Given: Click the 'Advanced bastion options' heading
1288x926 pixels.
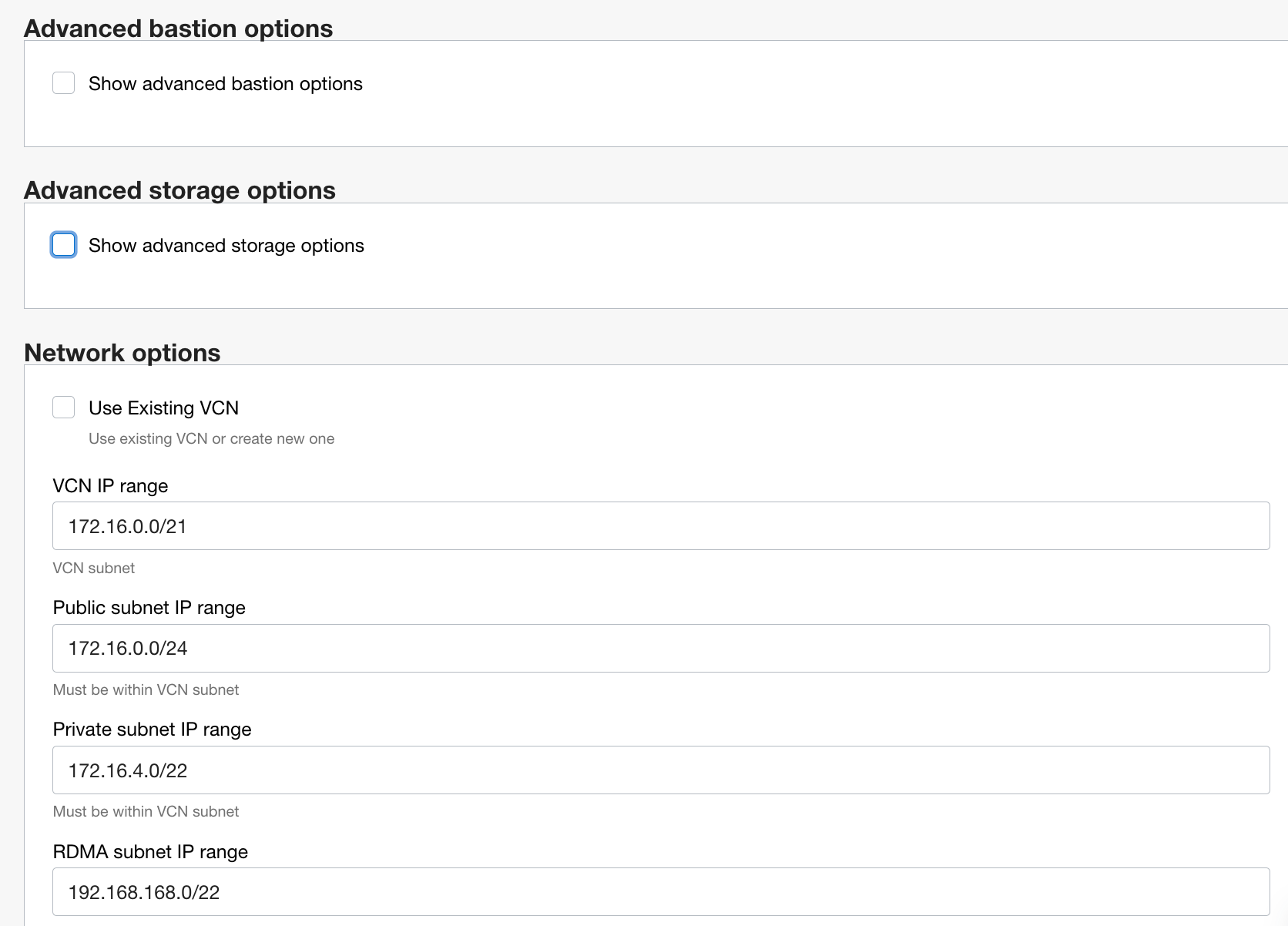Looking at the screenshot, I should click(x=179, y=29).
